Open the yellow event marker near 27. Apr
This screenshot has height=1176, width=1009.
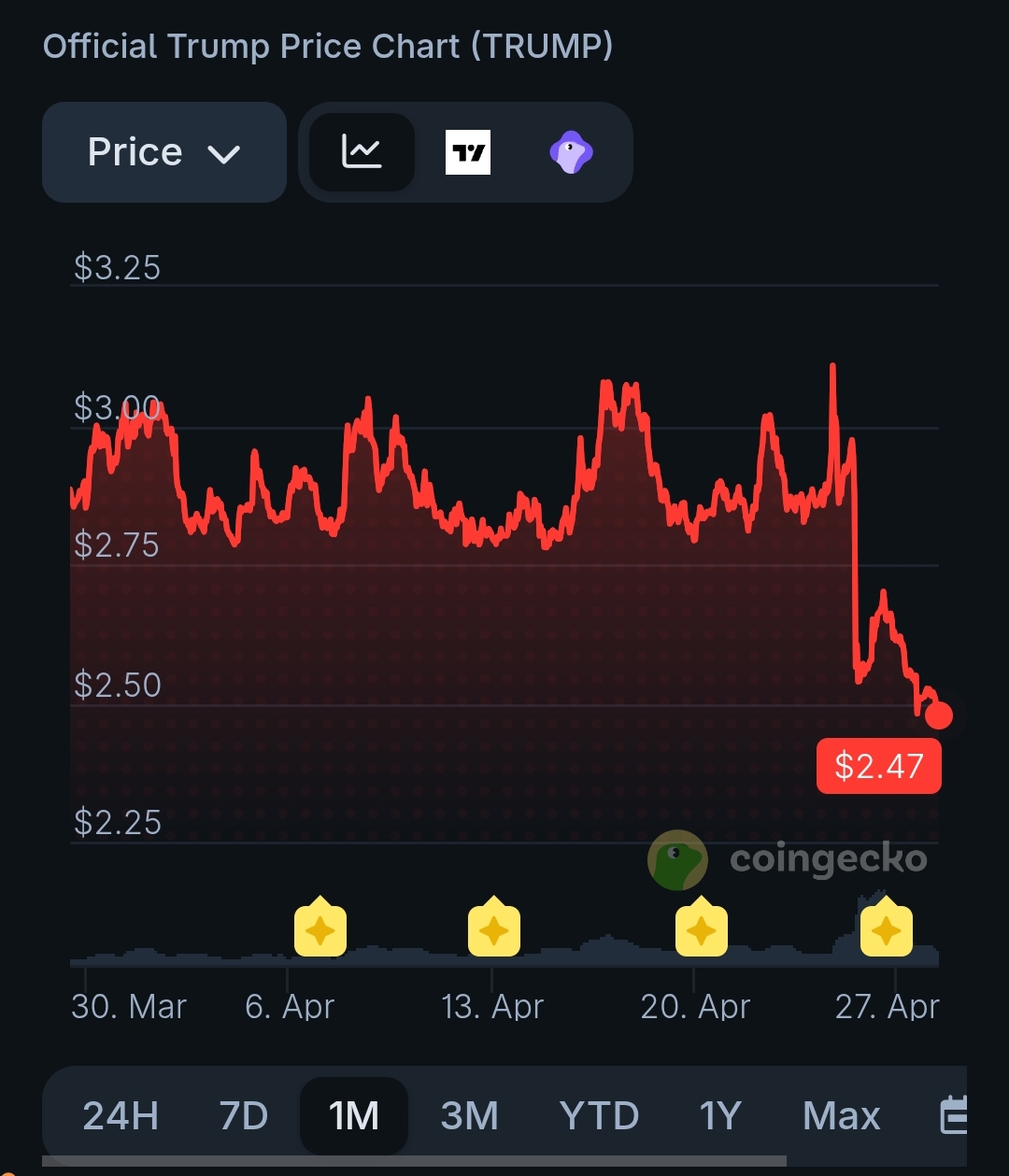pos(886,929)
